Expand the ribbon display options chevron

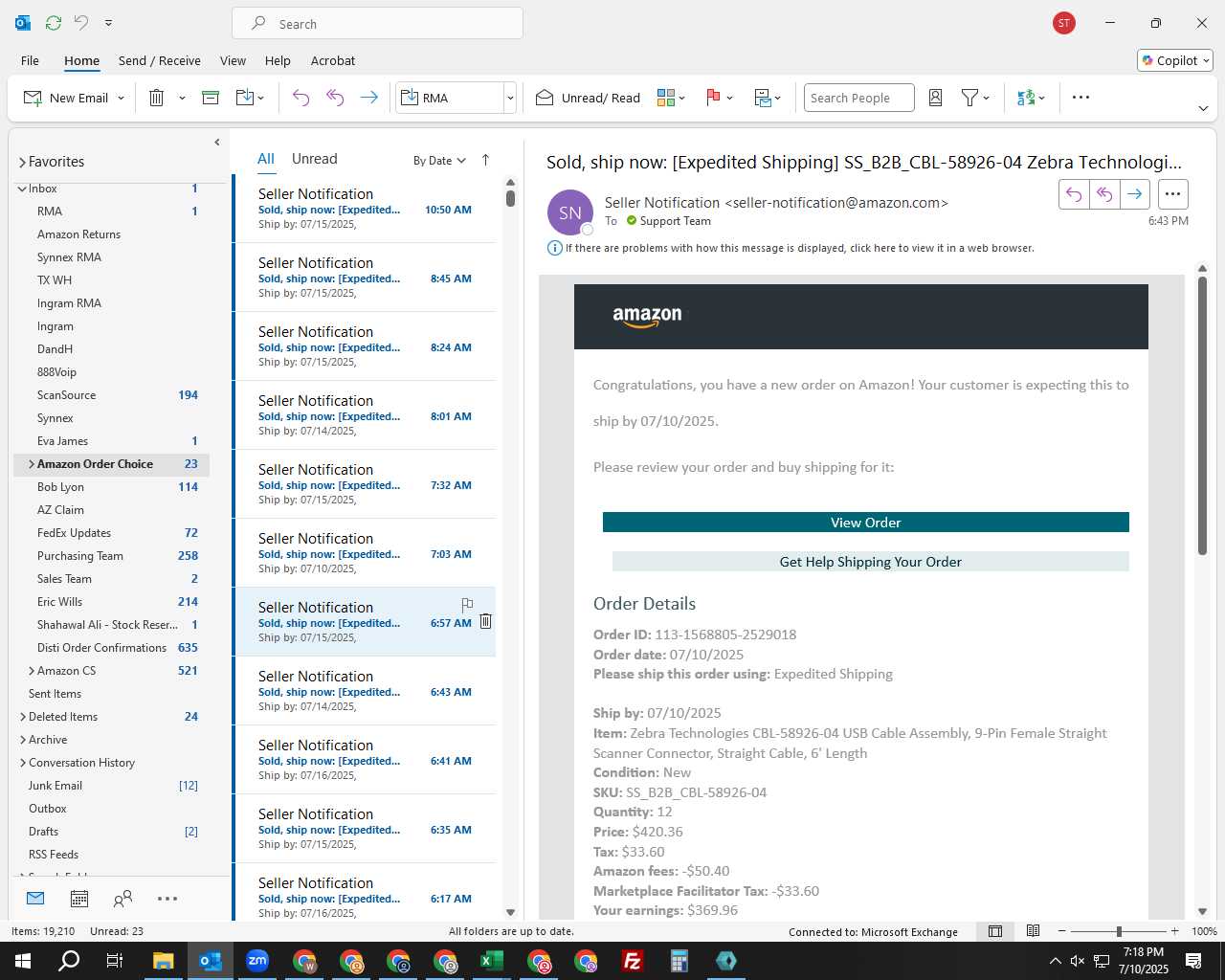(x=1203, y=108)
